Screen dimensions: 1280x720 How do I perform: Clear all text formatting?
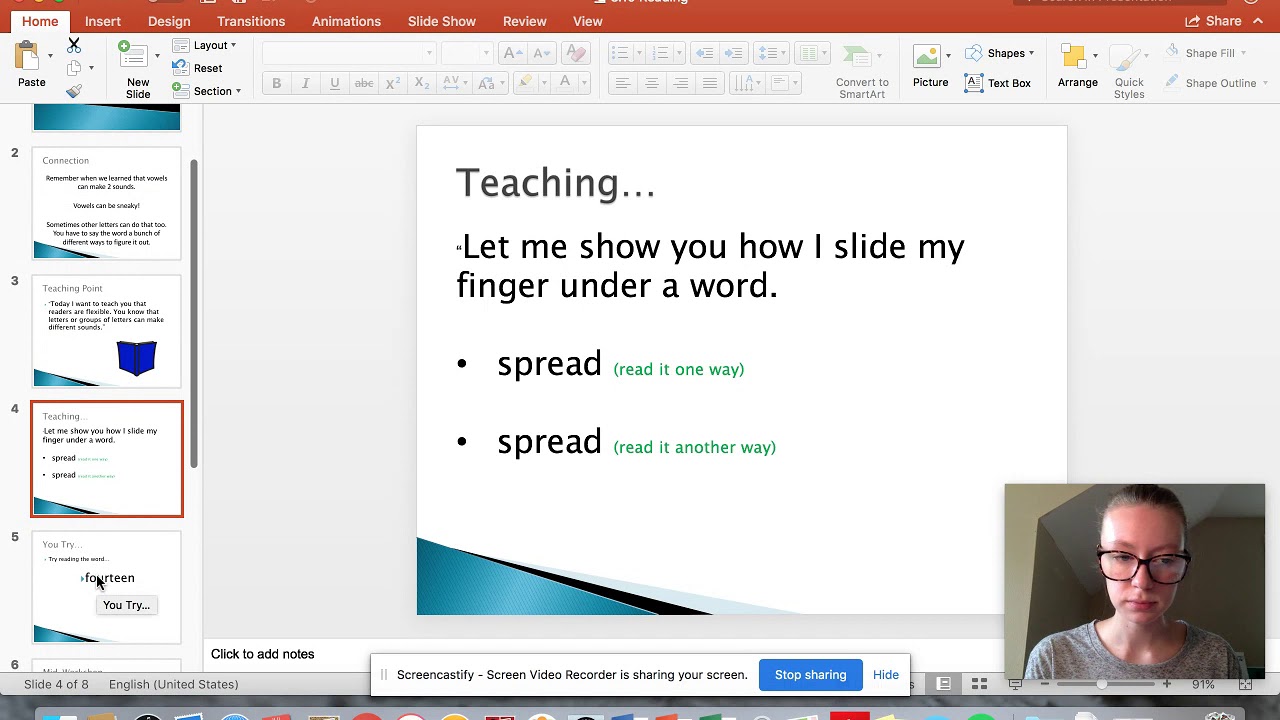pyautogui.click(x=575, y=53)
